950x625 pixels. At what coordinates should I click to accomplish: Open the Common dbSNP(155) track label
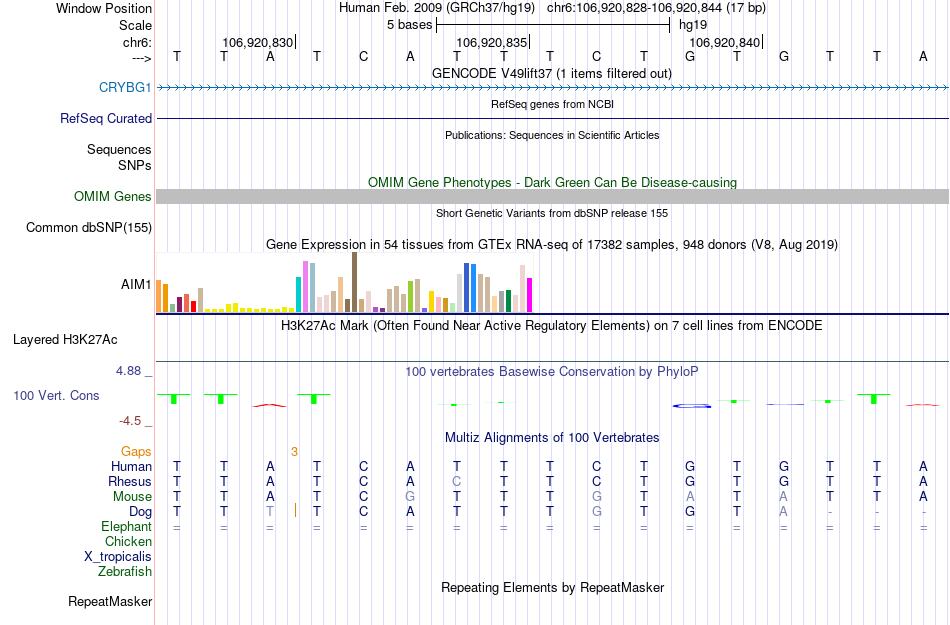pyautogui.click(x=88, y=227)
